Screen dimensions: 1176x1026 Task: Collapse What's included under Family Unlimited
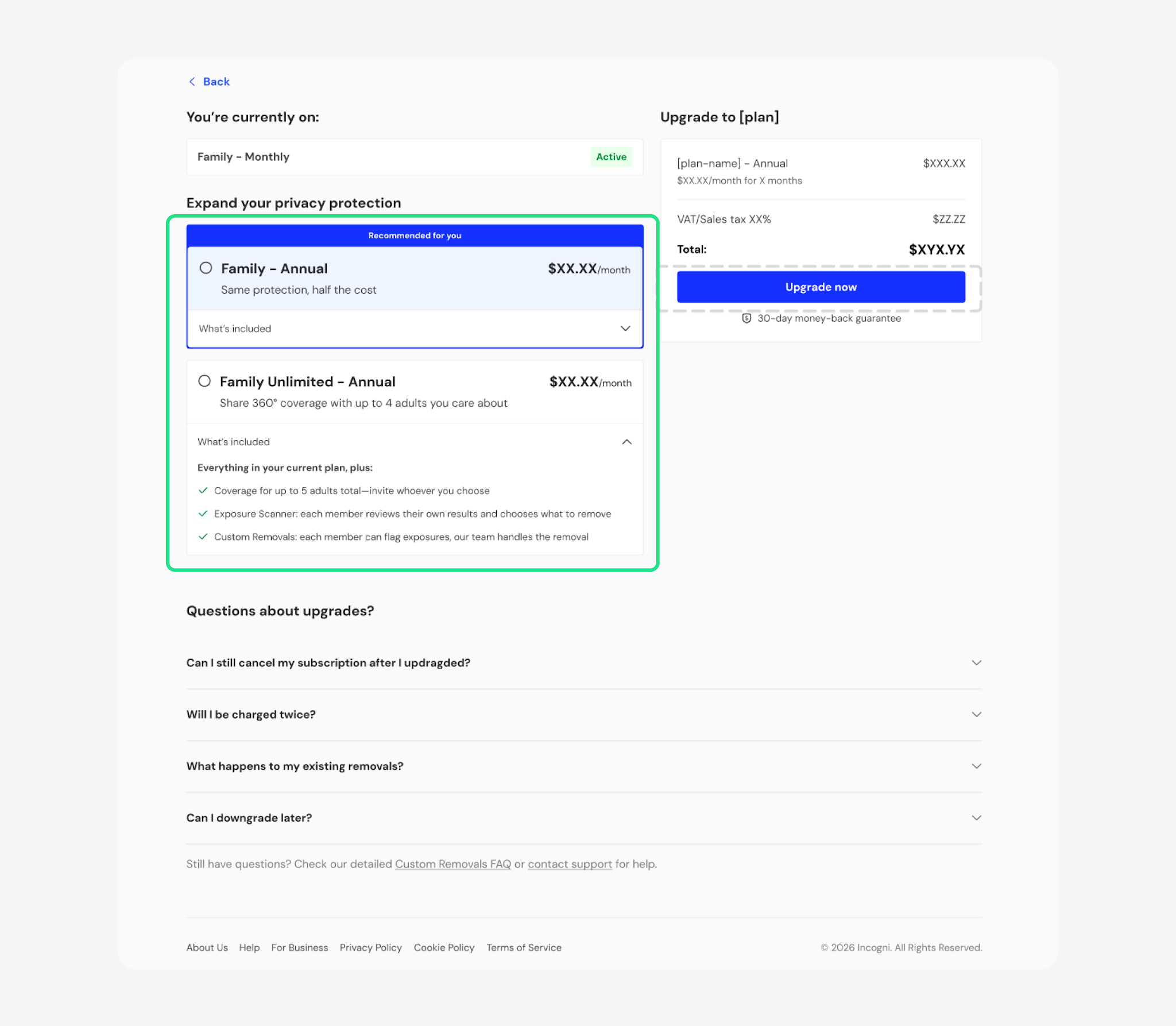[x=415, y=442]
